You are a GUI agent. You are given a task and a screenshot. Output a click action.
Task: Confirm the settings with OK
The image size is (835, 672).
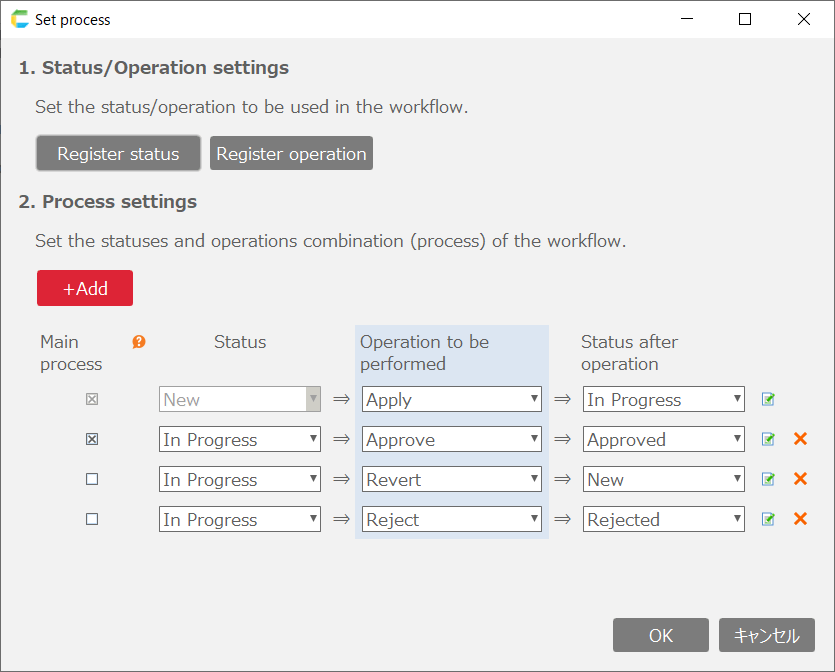661,635
